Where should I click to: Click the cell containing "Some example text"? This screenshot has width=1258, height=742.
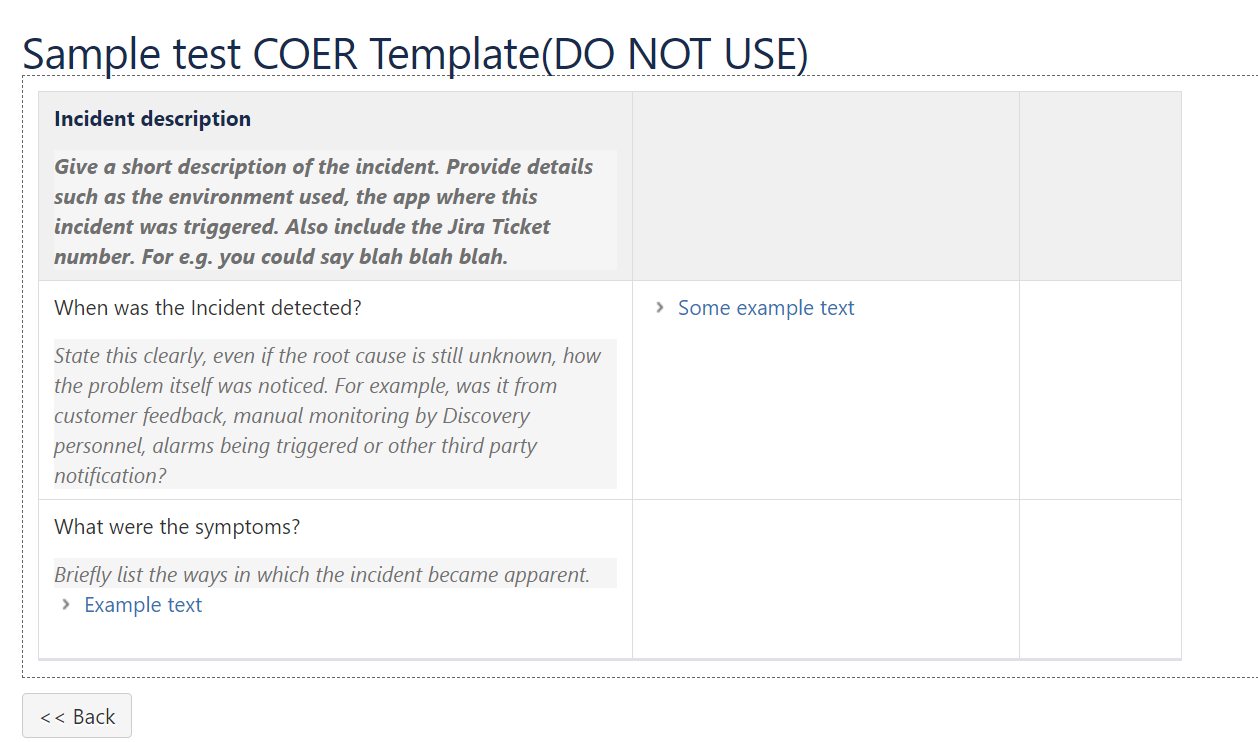click(x=824, y=390)
